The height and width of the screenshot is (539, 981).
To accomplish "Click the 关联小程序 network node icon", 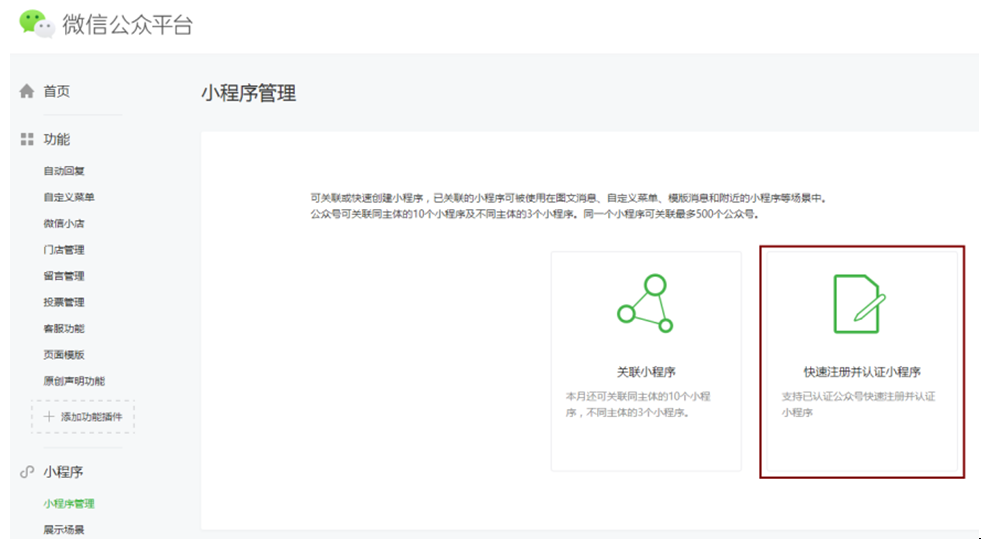I will [645, 303].
